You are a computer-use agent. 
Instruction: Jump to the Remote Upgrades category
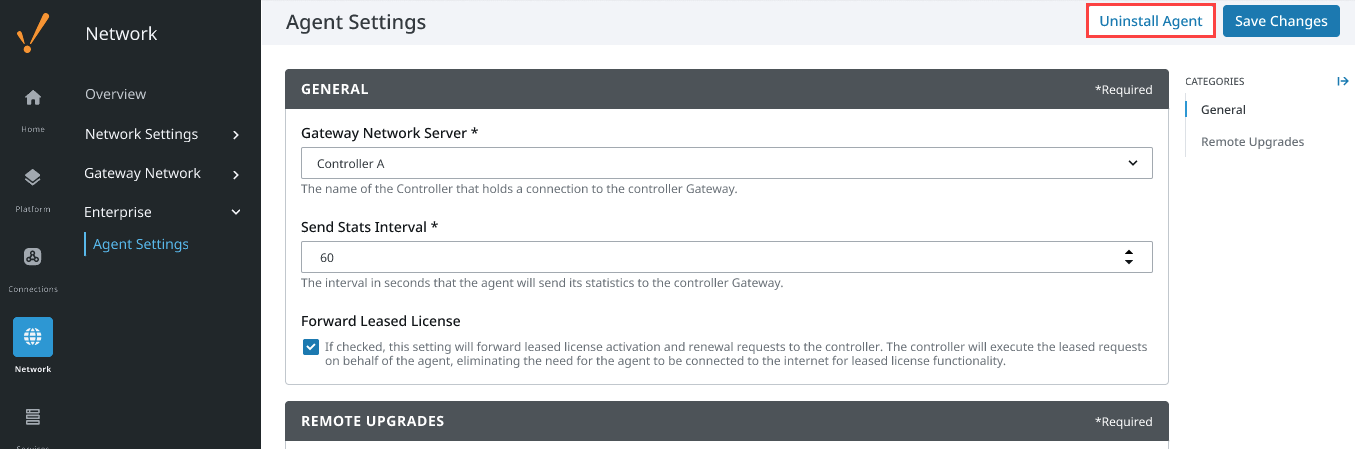[1252, 142]
